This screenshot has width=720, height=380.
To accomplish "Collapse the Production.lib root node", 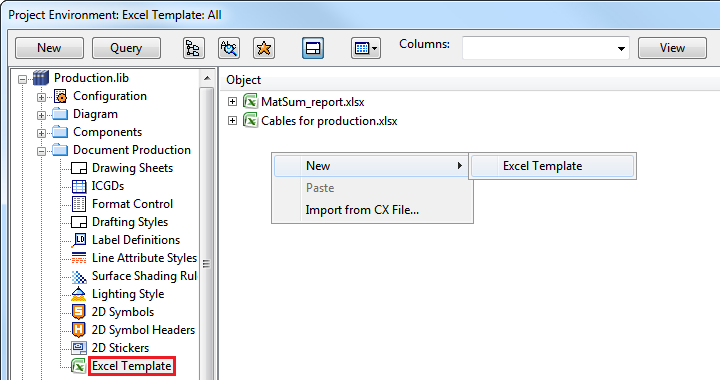I will pos(22,79).
